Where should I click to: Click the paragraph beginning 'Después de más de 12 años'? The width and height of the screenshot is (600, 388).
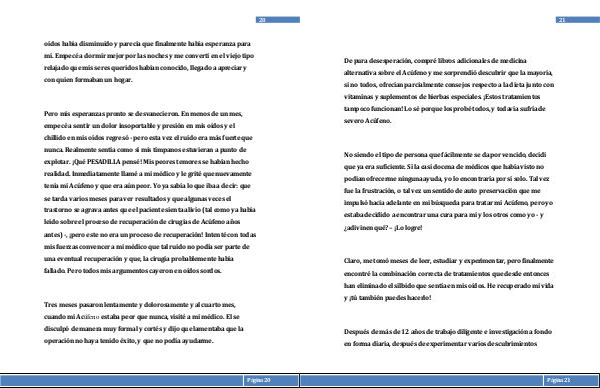pyautogui.click(x=448, y=337)
